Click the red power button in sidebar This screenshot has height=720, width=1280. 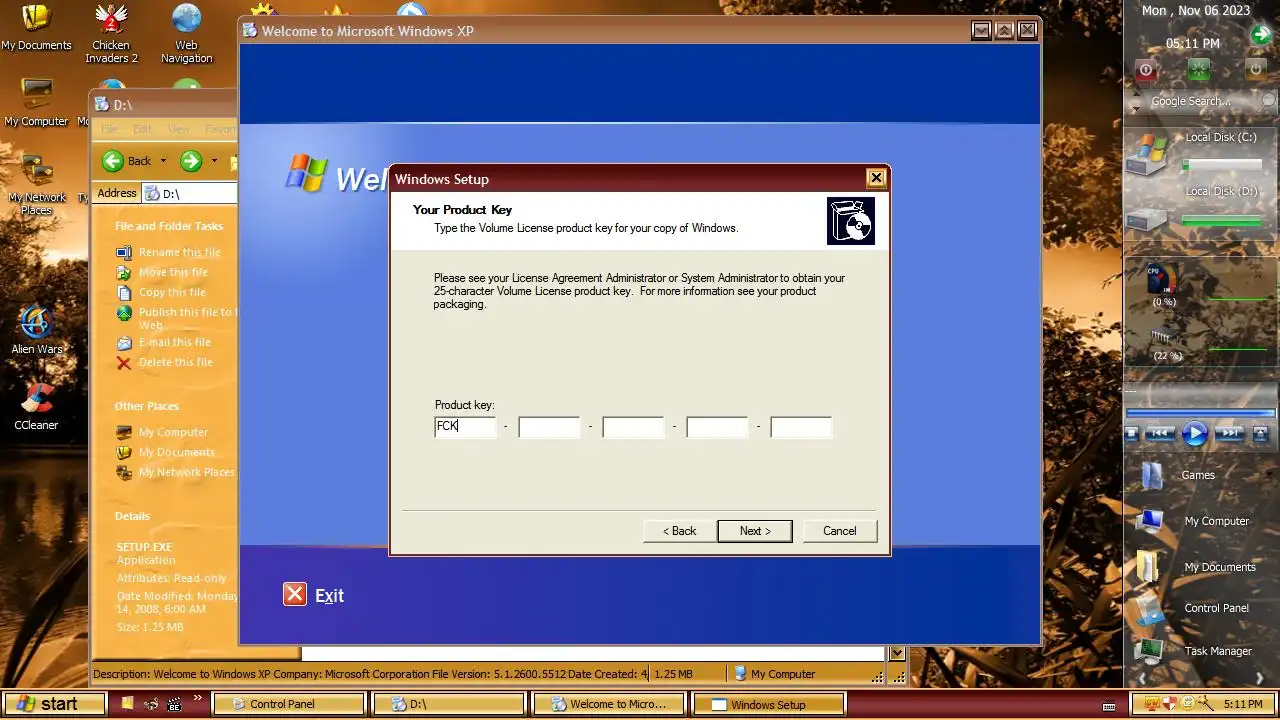click(1146, 70)
